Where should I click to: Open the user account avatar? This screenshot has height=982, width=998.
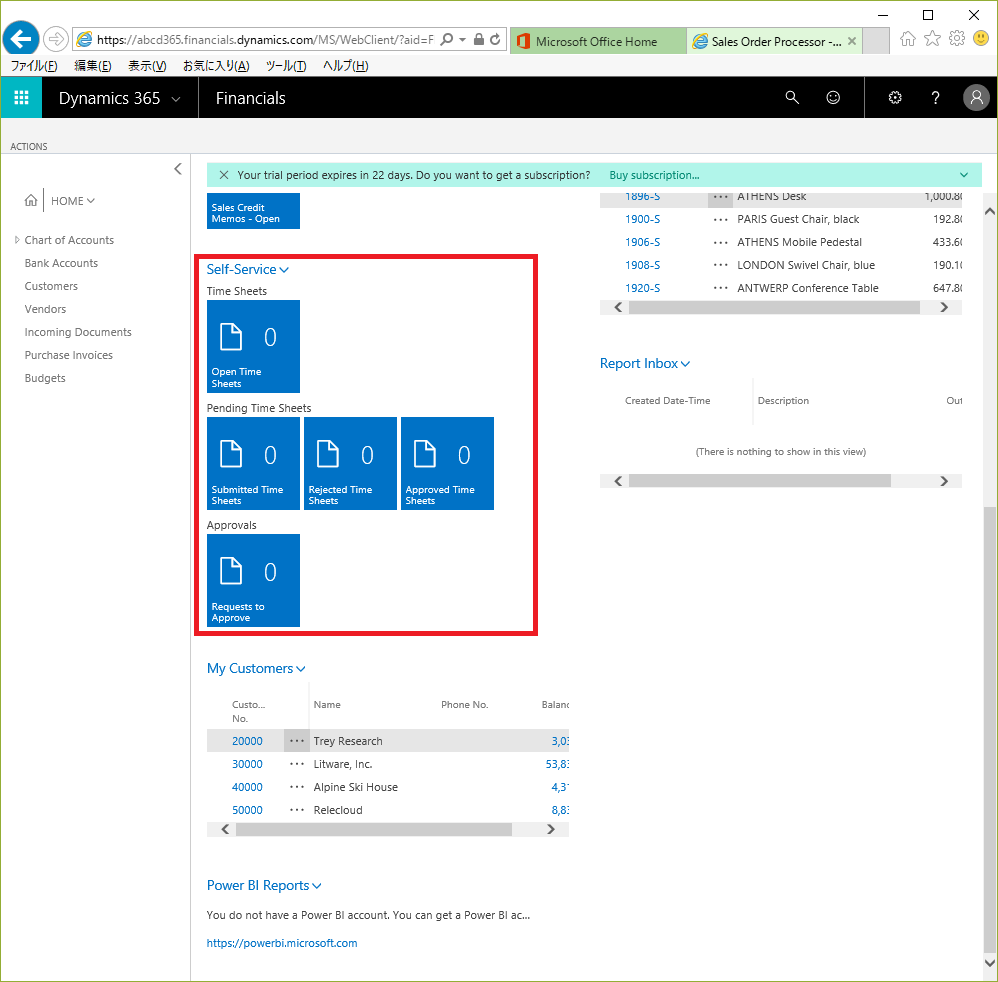coord(976,97)
